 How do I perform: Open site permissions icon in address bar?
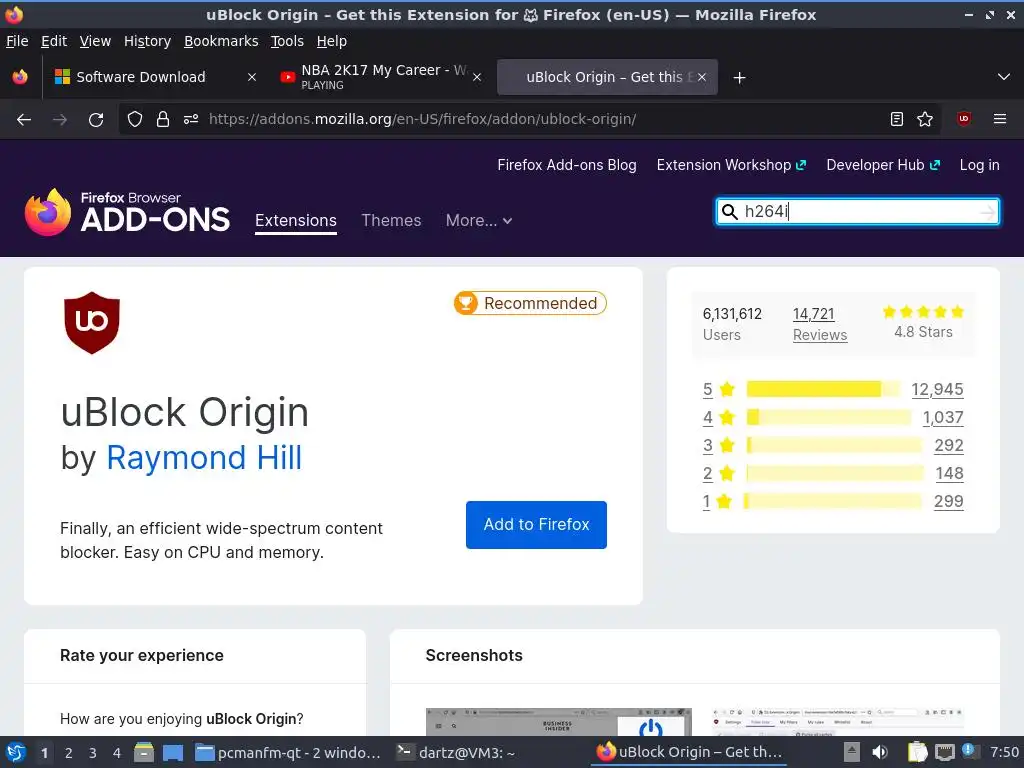tap(191, 119)
